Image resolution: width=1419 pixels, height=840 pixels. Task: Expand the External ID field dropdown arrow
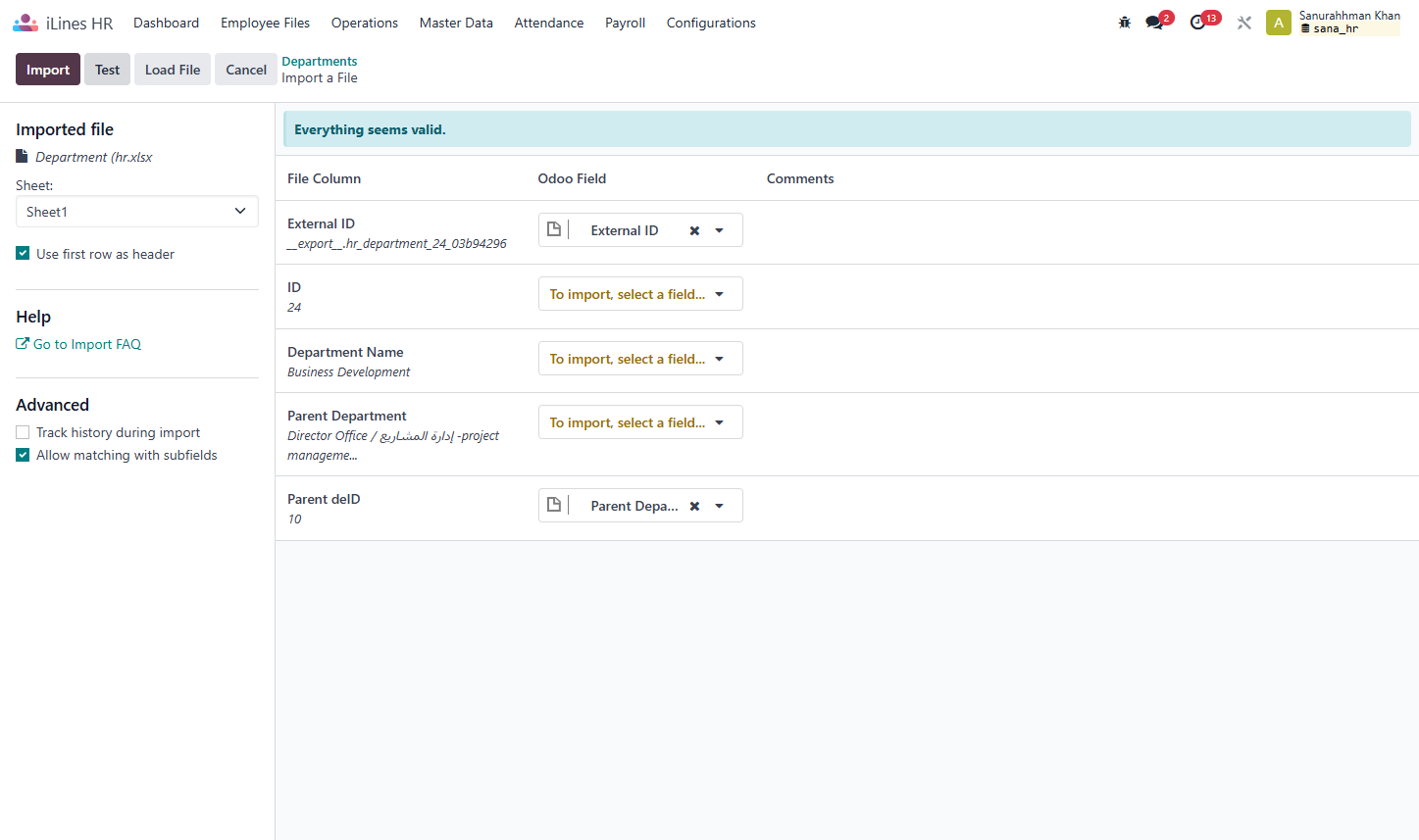tap(719, 230)
